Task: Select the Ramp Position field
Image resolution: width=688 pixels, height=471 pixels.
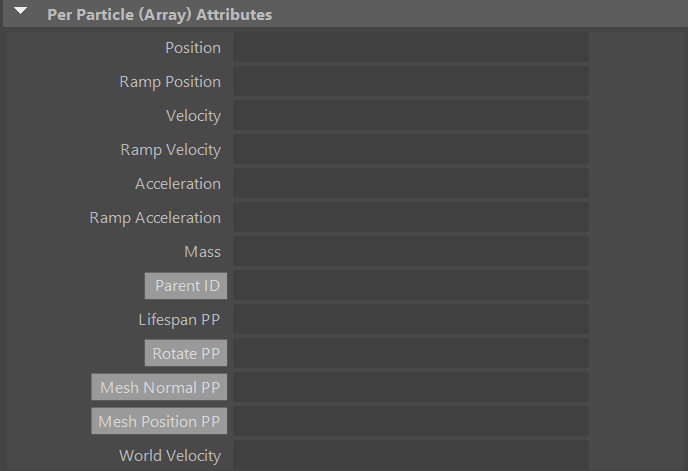Action: pyautogui.click(x=410, y=82)
